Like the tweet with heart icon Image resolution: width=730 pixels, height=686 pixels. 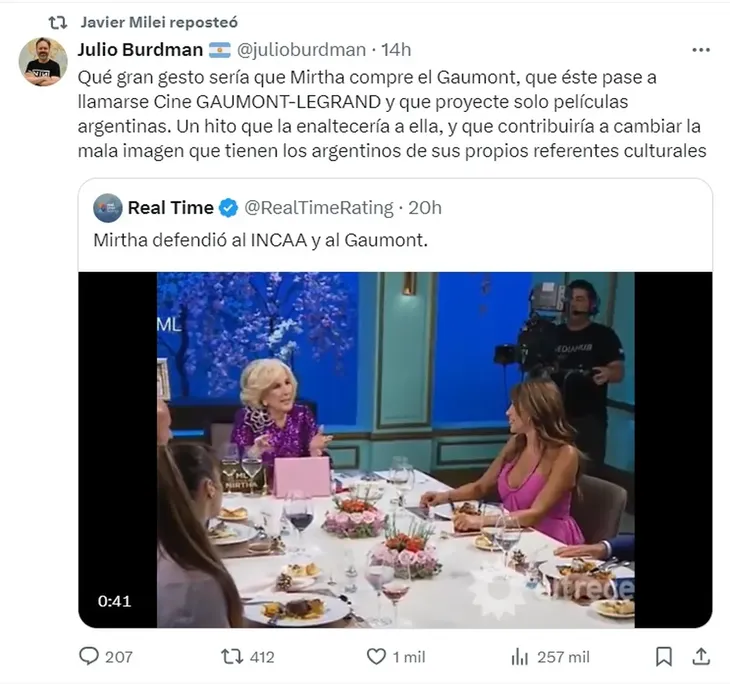pyautogui.click(x=376, y=656)
